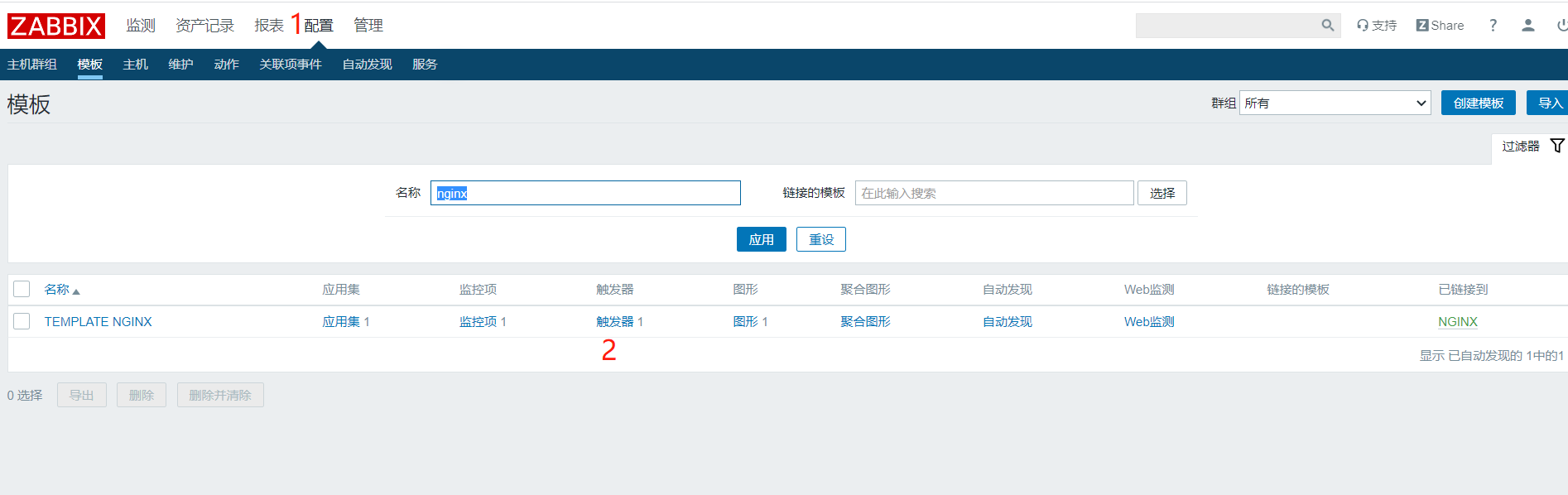Click the search magnifier icon
Screen dimensions: 1568x495
point(1327,26)
